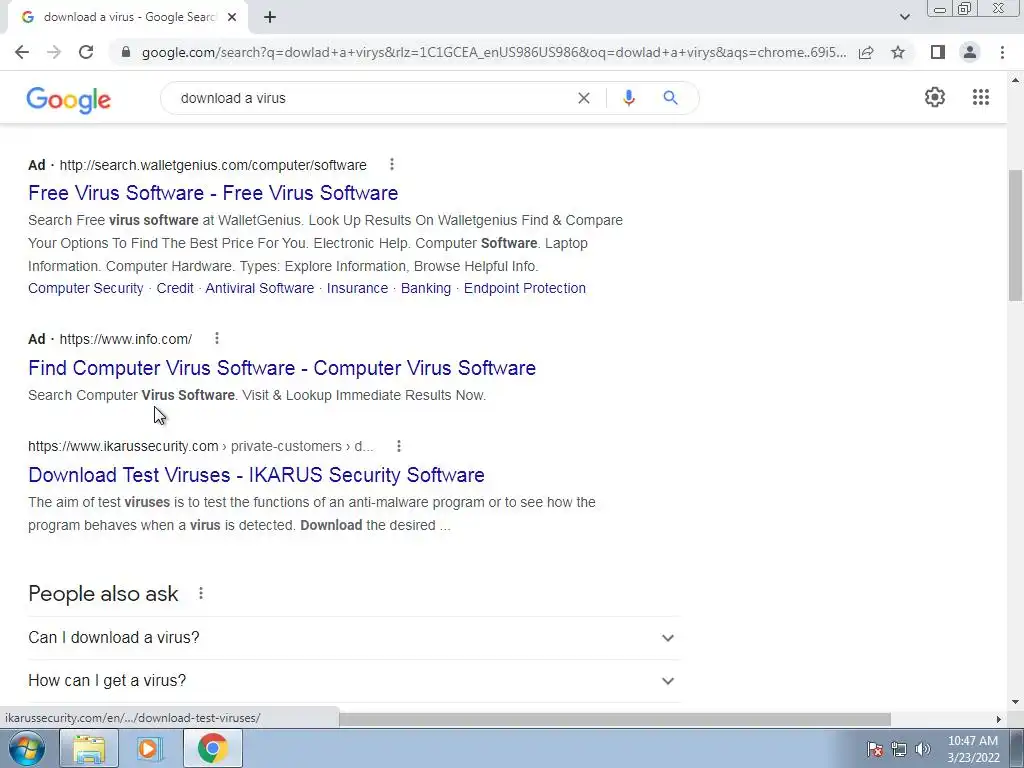Reload the page with the refresh icon
This screenshot has width=1024, height=768.
(86, 52)
